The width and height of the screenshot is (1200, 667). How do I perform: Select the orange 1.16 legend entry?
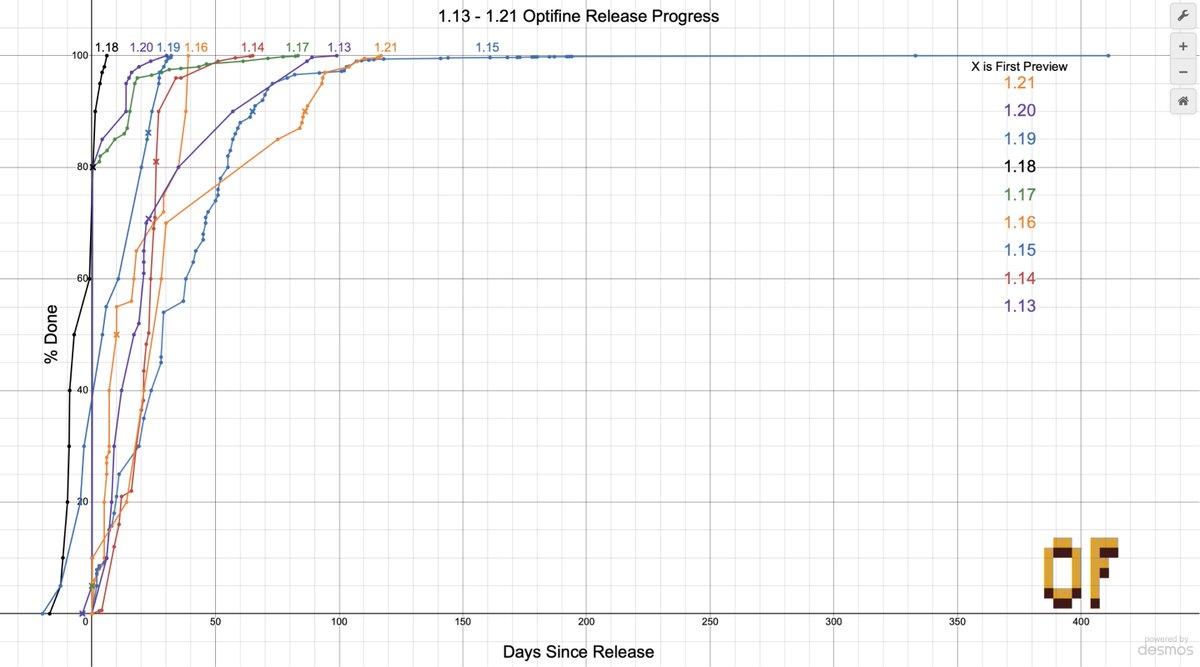pyautogui.click(x=1020, y=223)
